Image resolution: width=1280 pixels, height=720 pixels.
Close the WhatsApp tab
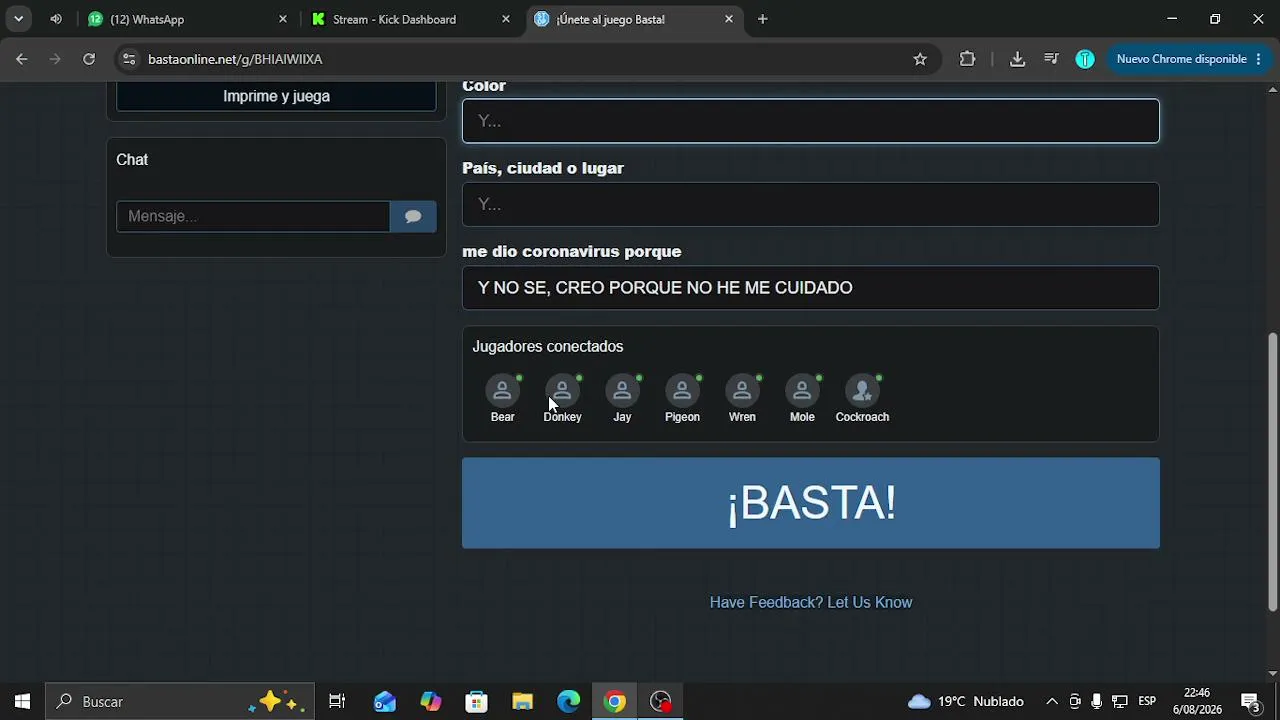(283, 19)
